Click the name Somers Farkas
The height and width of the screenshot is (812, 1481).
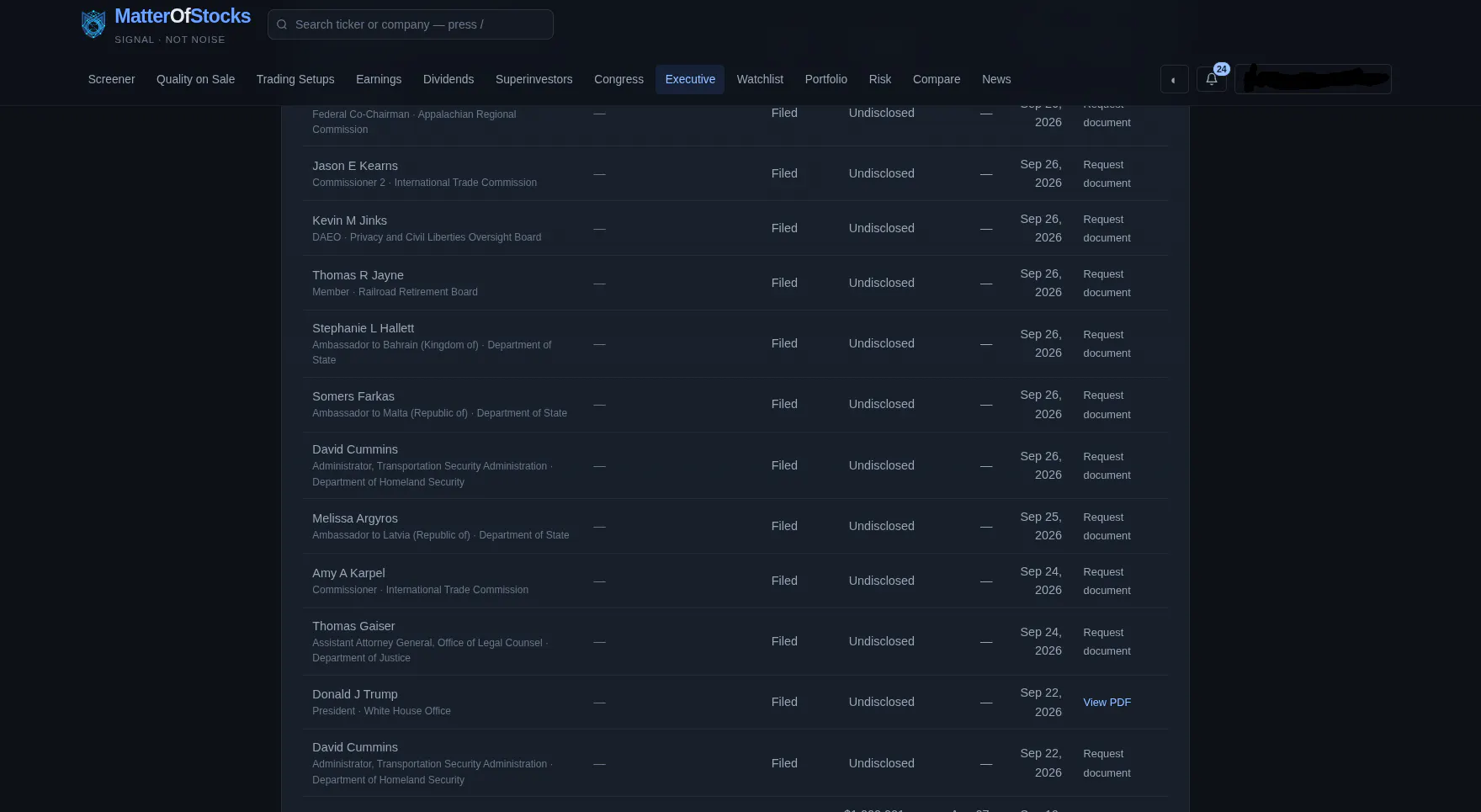353,396
